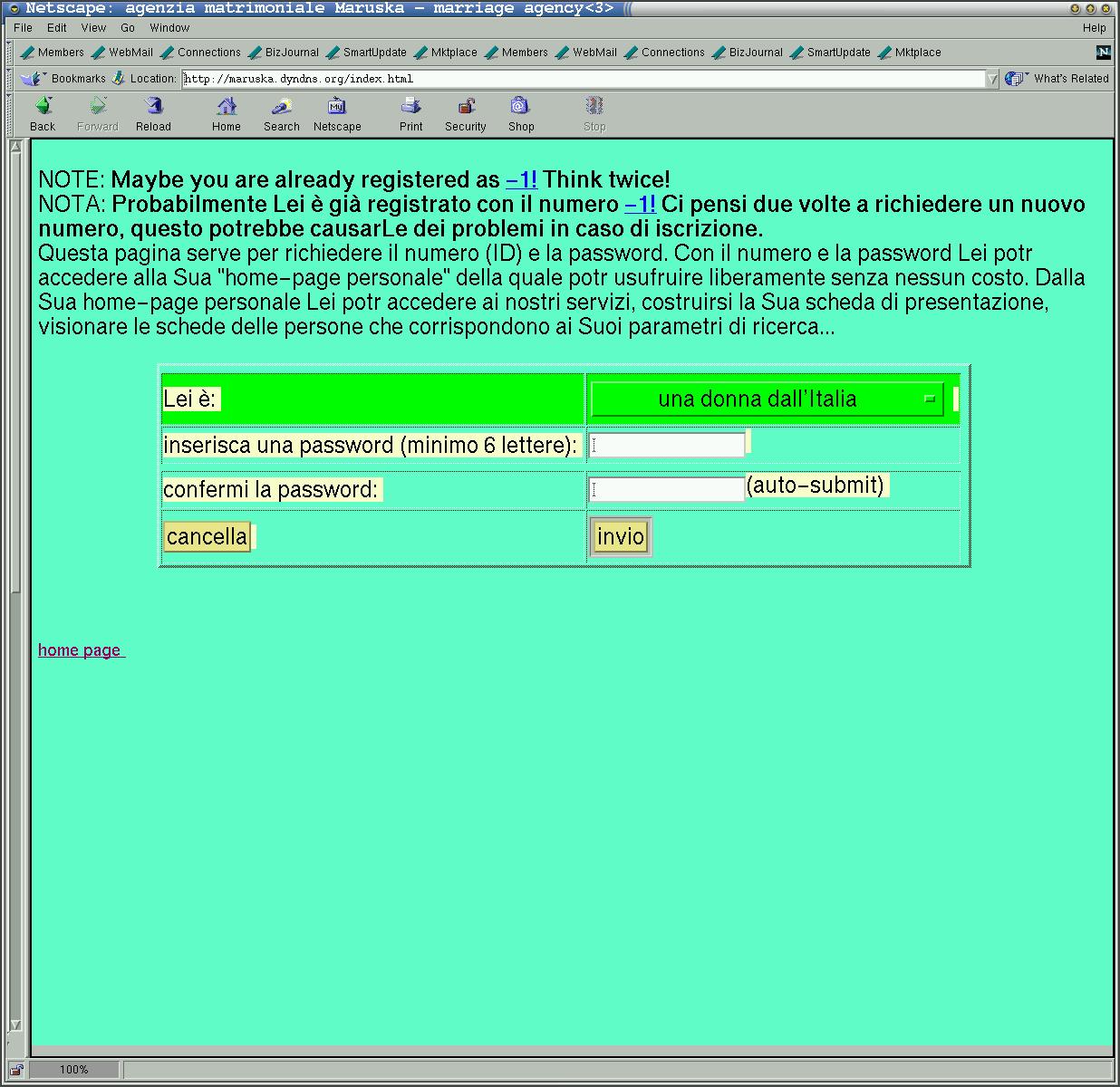
Task: Click the Shop toolbar icon
Action: coord(520,107)
